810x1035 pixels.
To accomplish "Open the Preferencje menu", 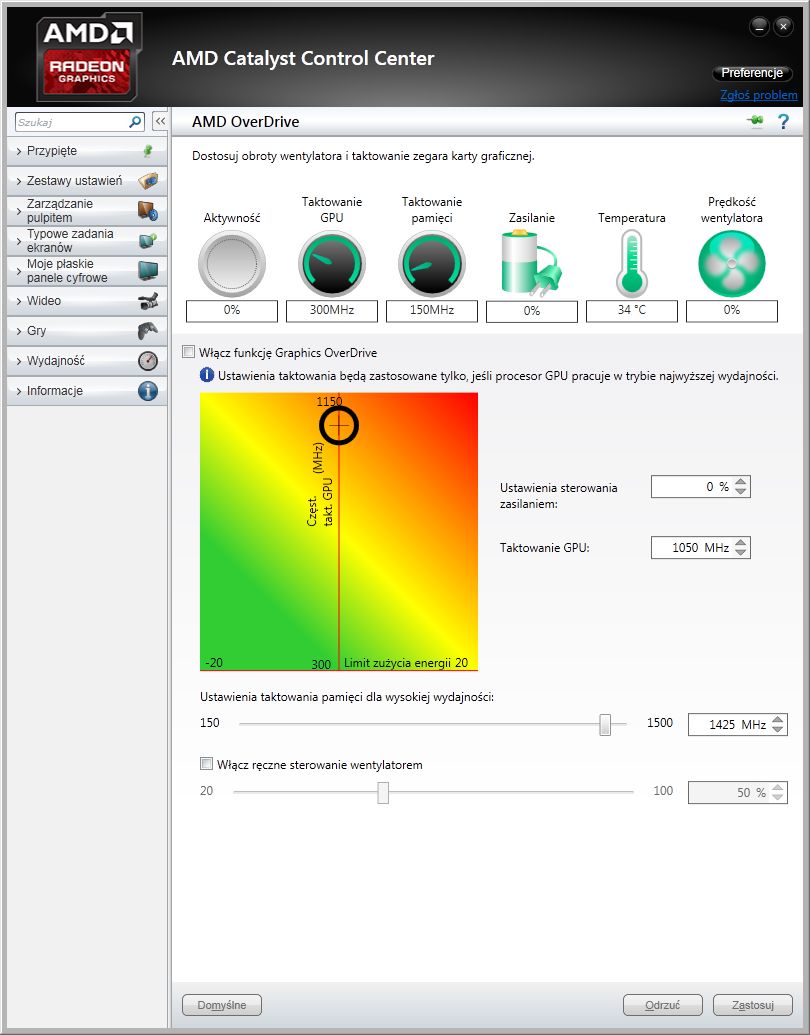I will click(752, 73).
